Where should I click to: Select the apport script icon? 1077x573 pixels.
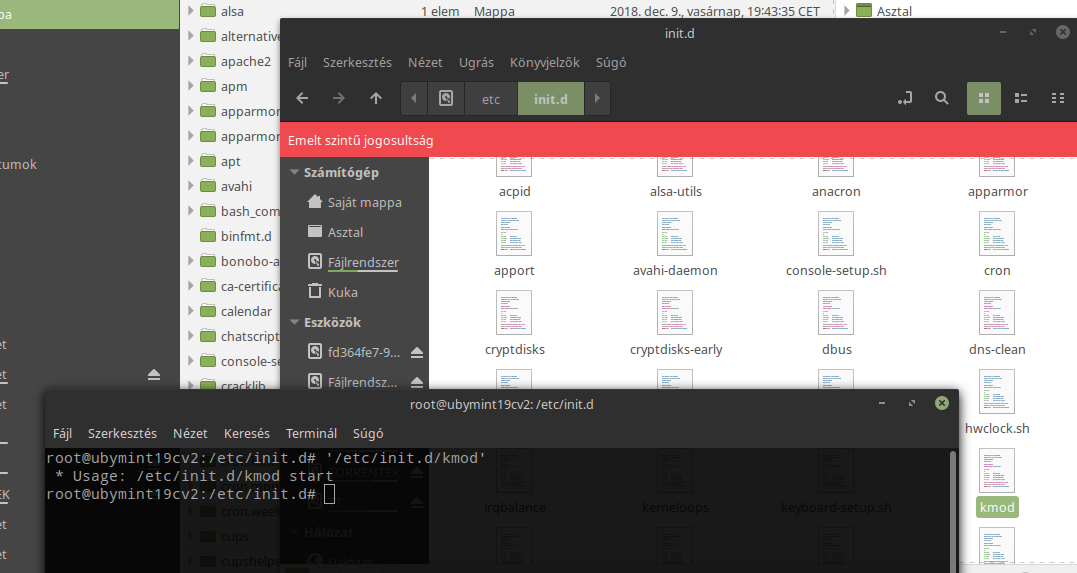point(514,234)
